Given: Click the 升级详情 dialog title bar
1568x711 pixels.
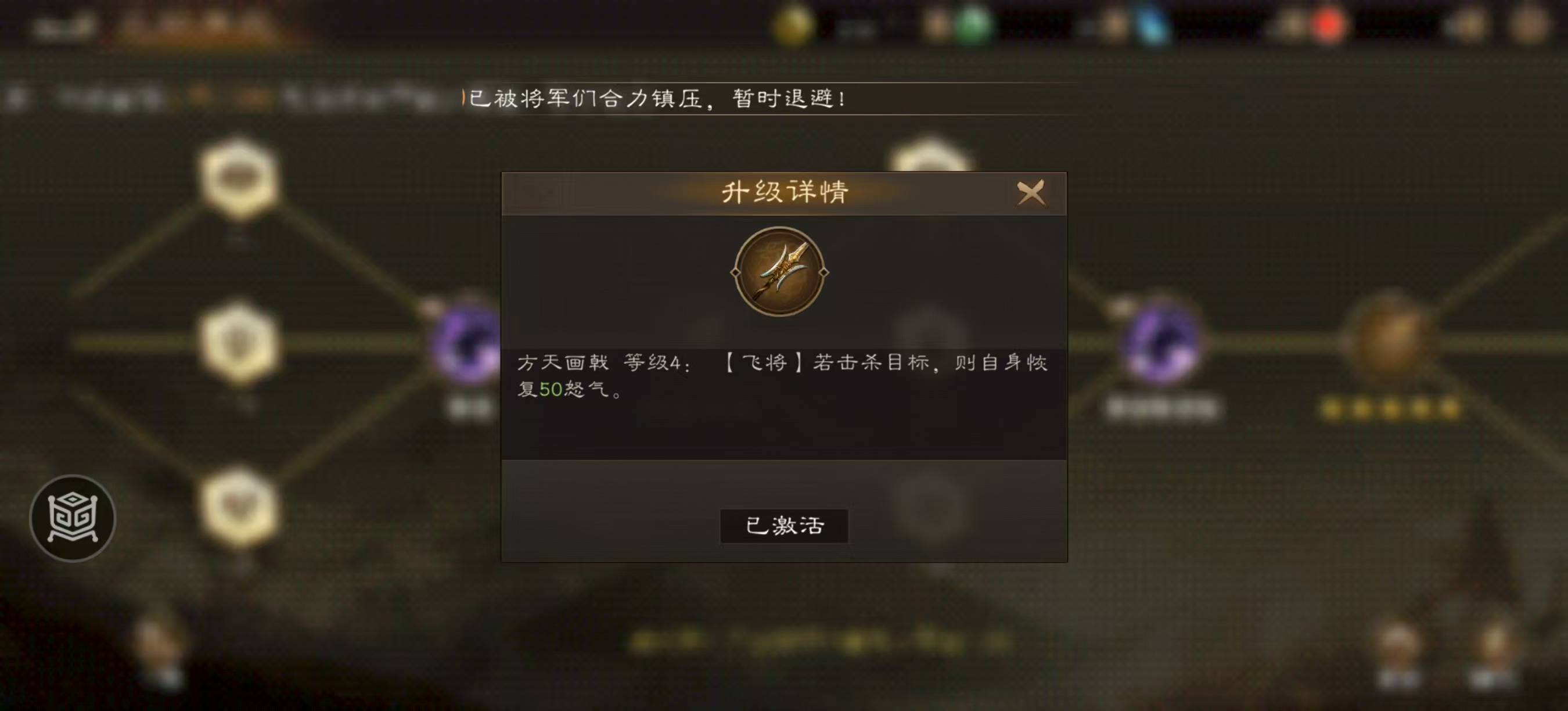Looking at the screenshot, I should click(x=784, y=193).
